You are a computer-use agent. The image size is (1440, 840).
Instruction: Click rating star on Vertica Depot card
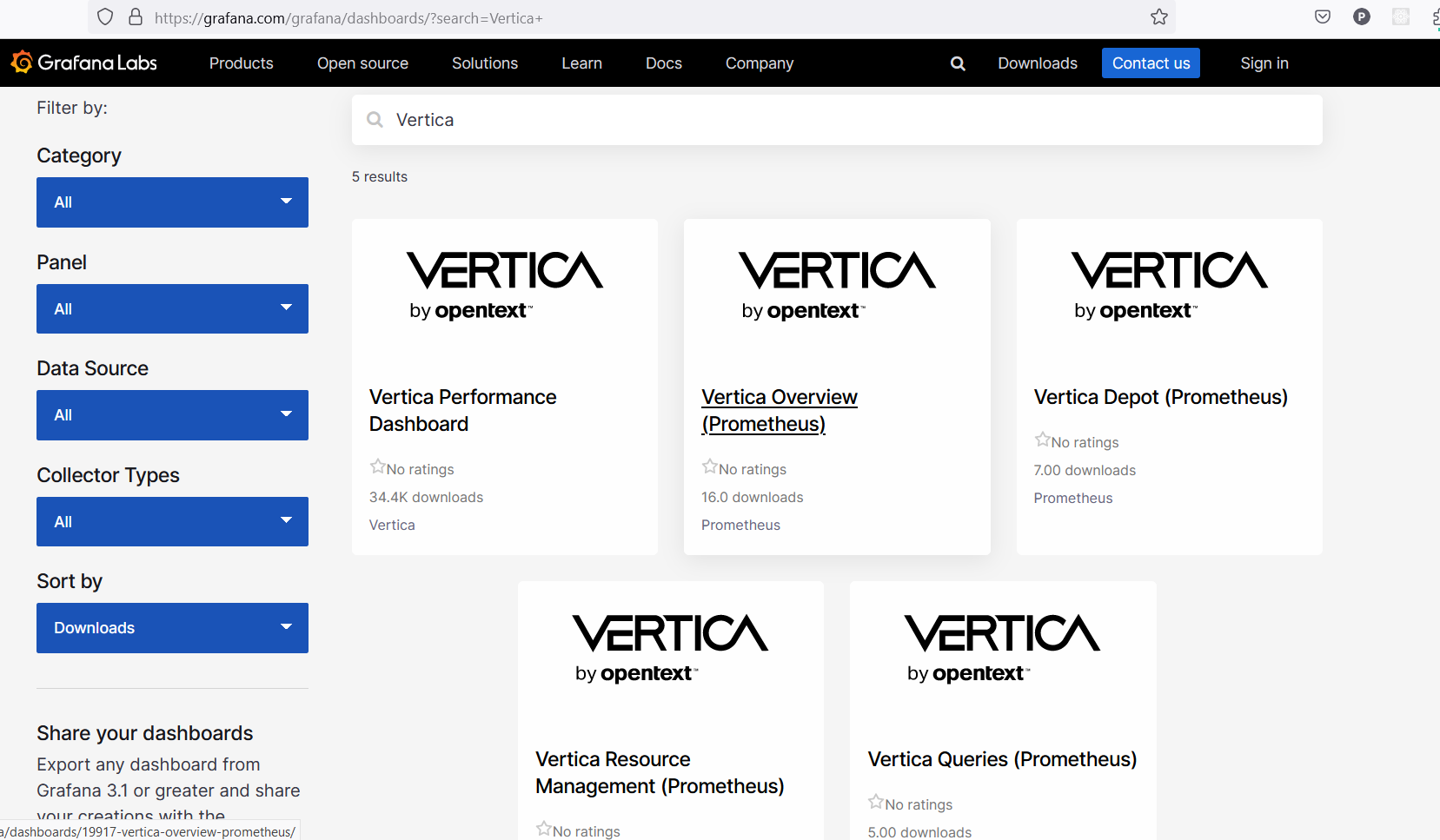tap(1042, 440)
